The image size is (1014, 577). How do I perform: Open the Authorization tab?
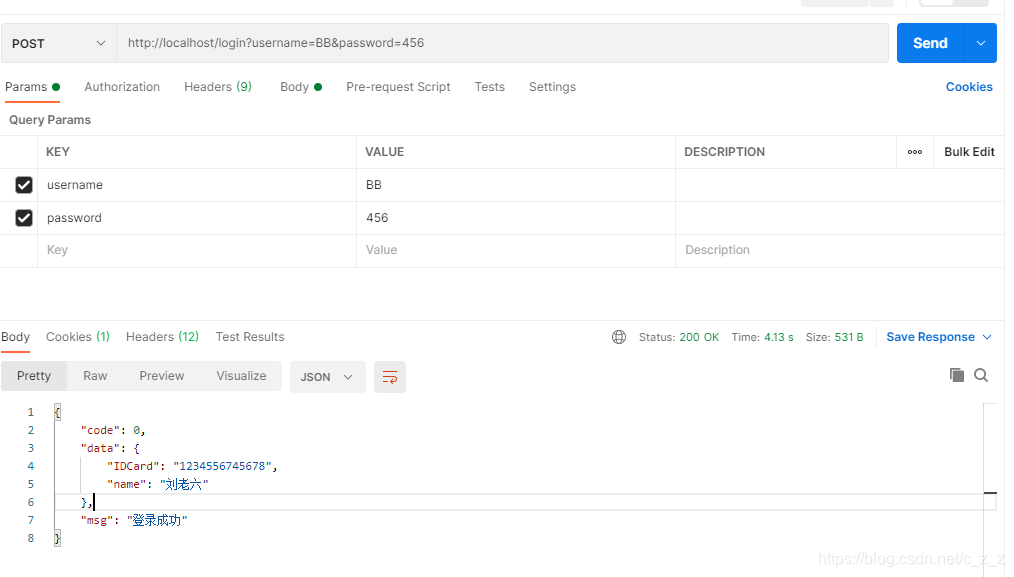122,87
